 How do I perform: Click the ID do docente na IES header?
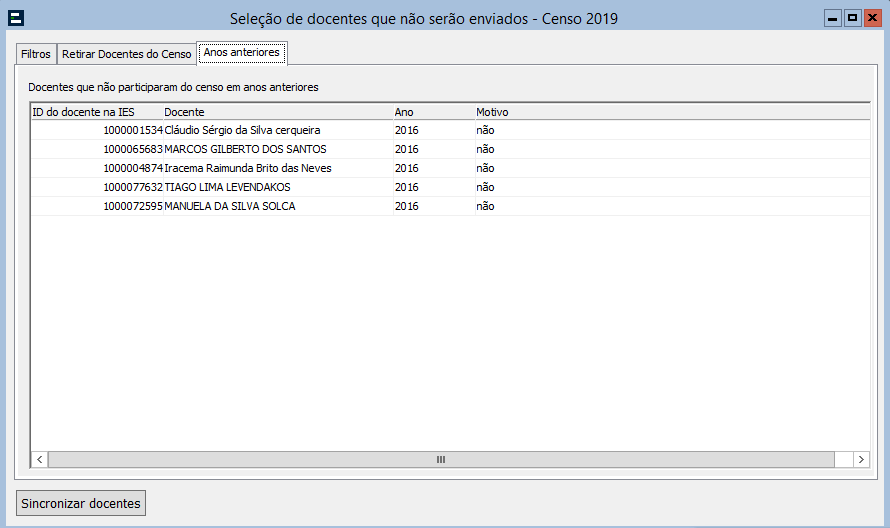84,112
